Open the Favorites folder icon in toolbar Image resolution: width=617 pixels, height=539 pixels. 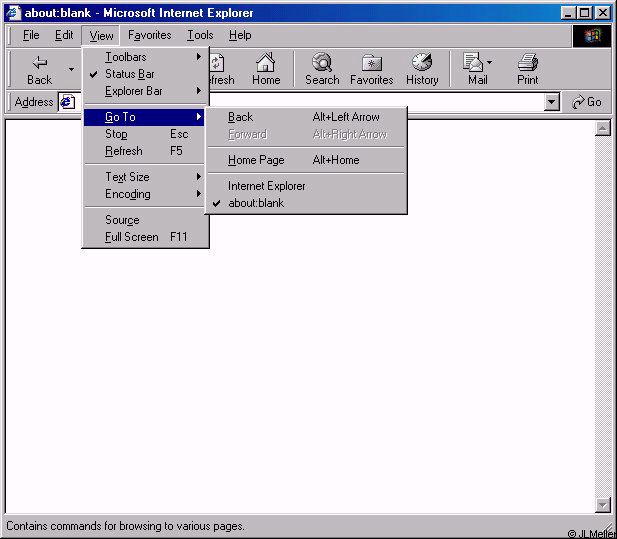tap(371, 63)
